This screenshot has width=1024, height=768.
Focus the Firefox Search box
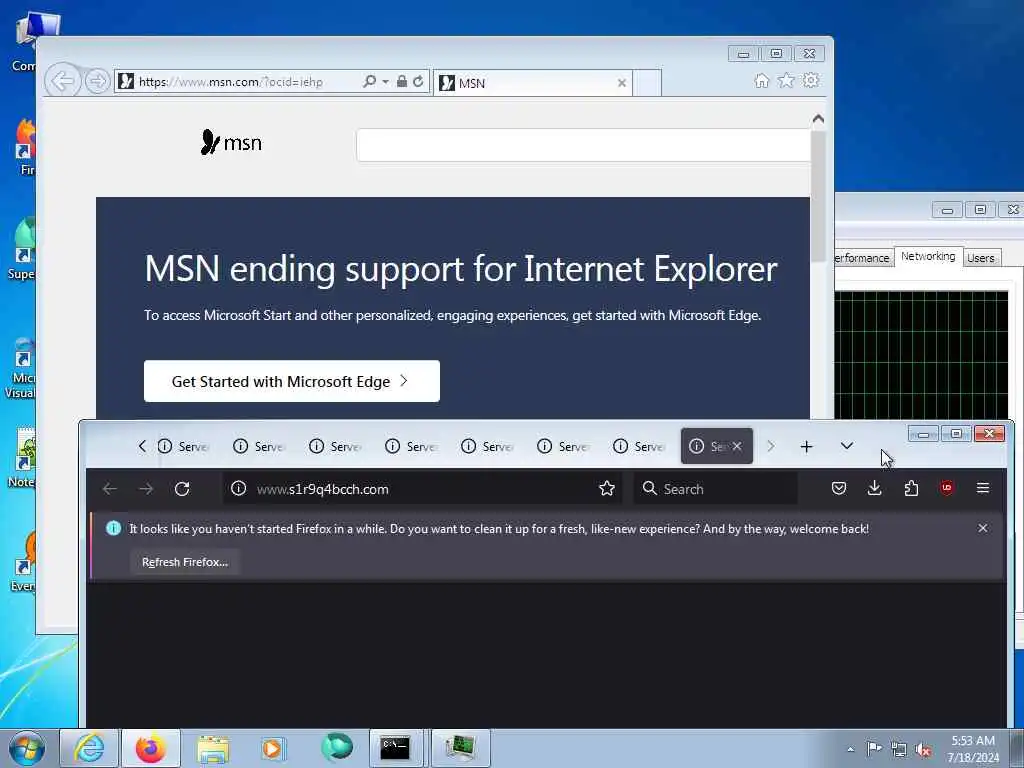click(x=716, y=488)
